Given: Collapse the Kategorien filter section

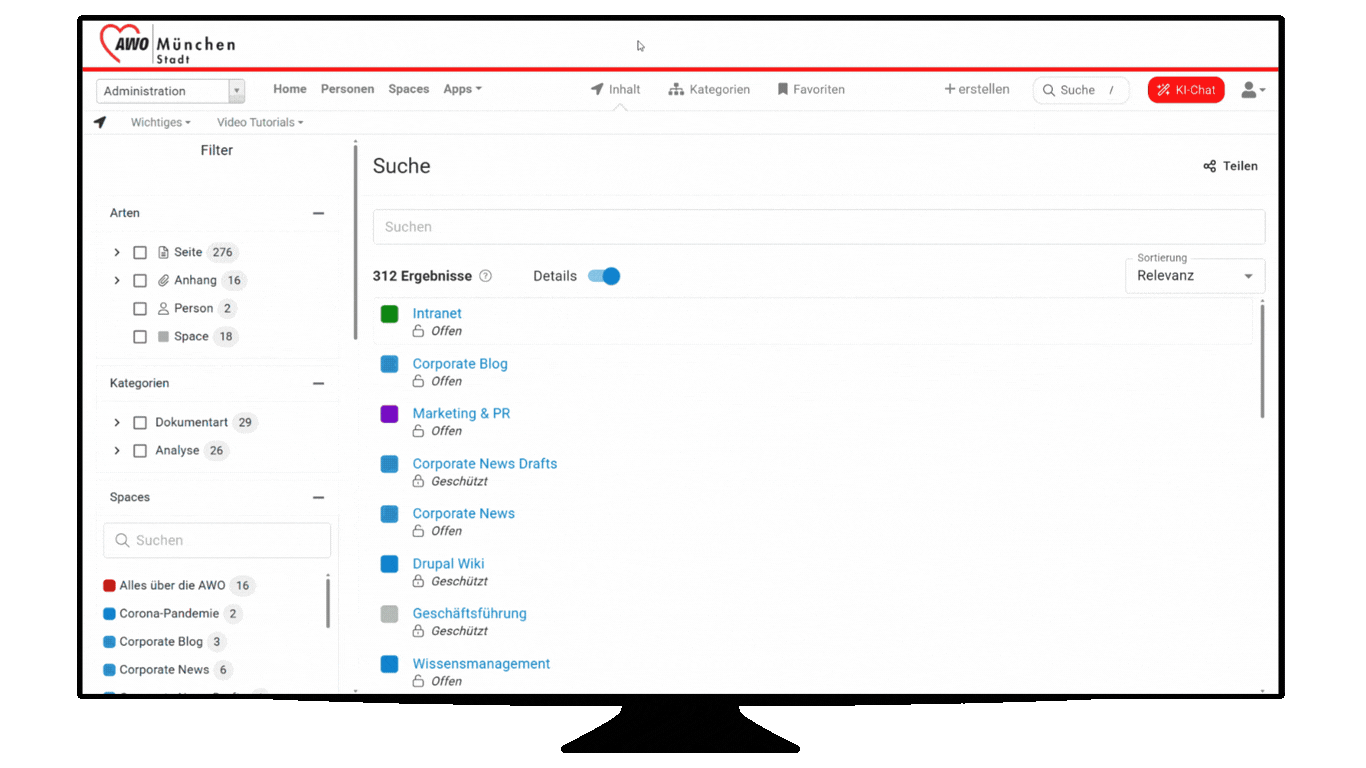Looking at the screenshot, I should 319,383.
